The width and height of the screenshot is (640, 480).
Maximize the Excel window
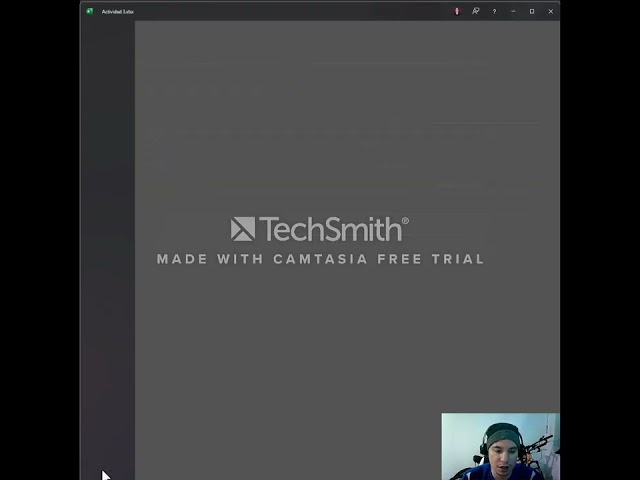tap(532, 11)
